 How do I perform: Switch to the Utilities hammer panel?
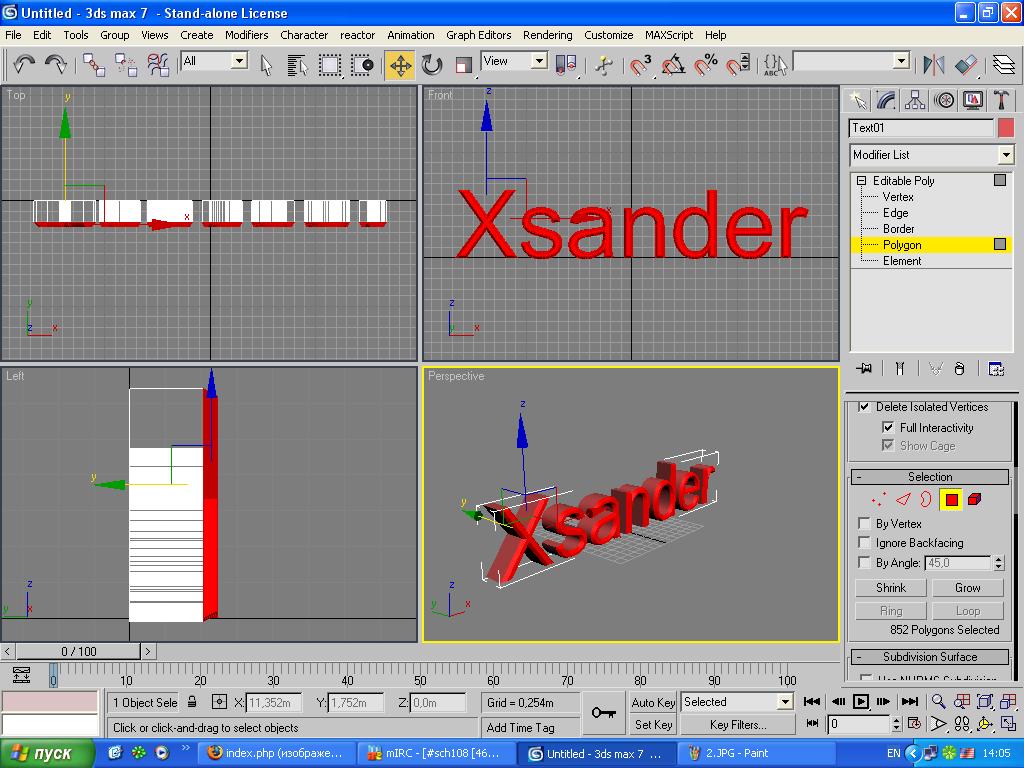[x=1001, y=100]
